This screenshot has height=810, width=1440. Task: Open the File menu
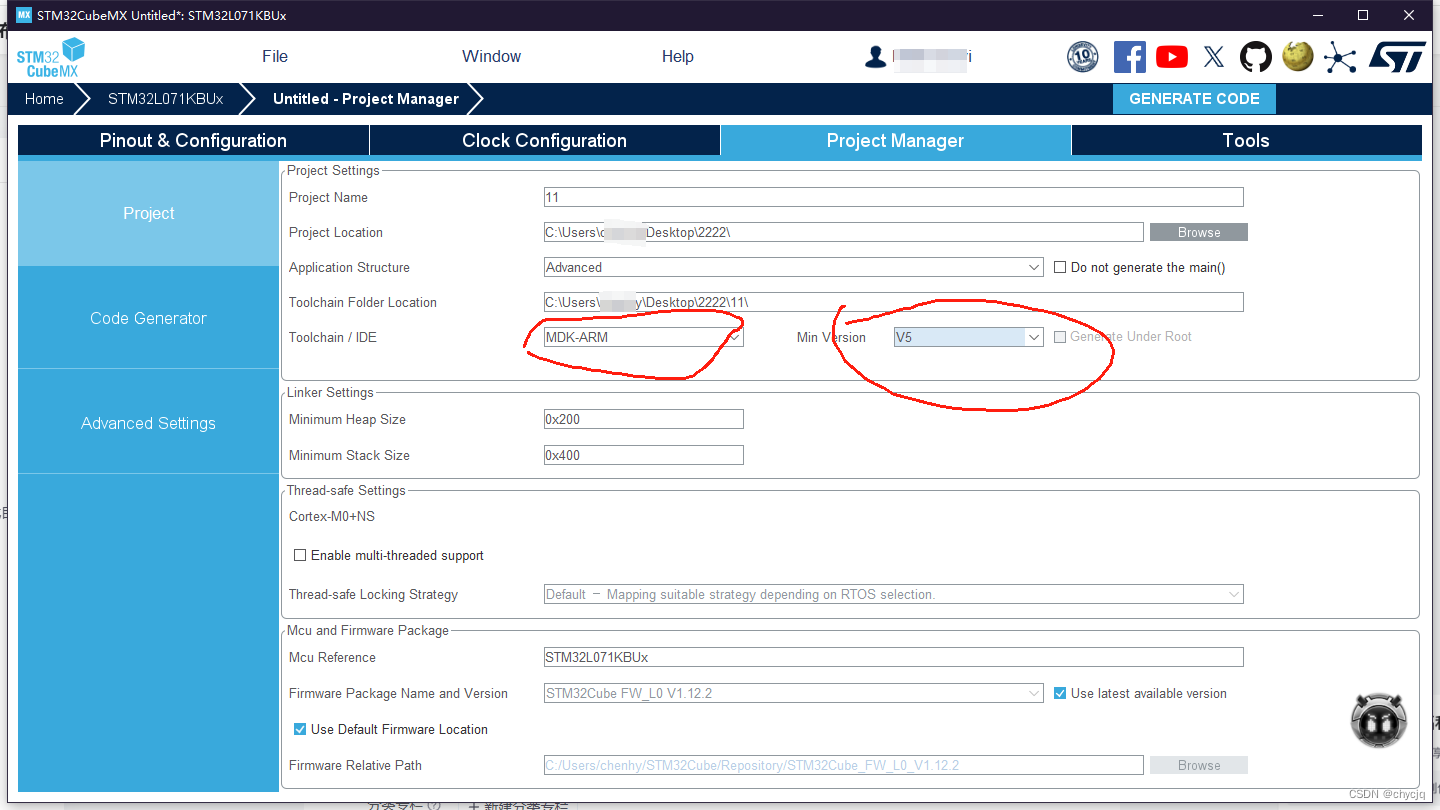[x=275, y=57]
